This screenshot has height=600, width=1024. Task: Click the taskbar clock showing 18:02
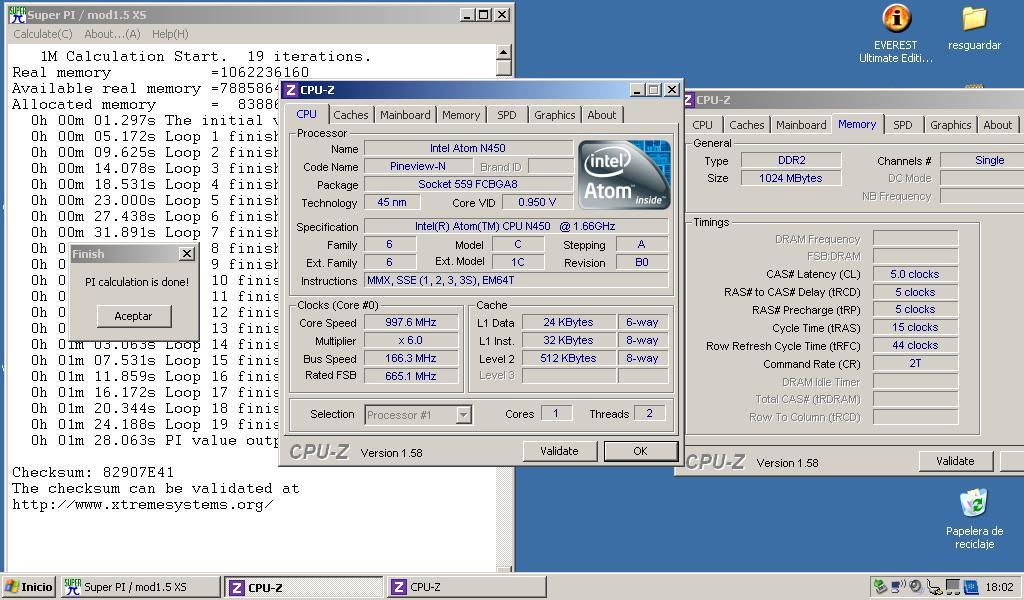[x=999, y=587]
